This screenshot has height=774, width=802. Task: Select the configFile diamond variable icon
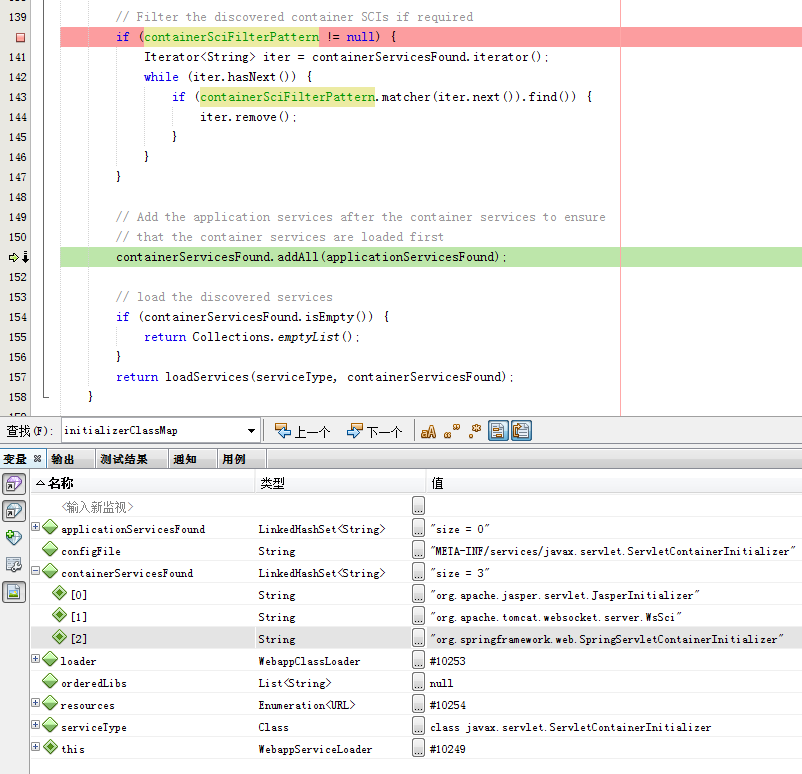point(50,549)
